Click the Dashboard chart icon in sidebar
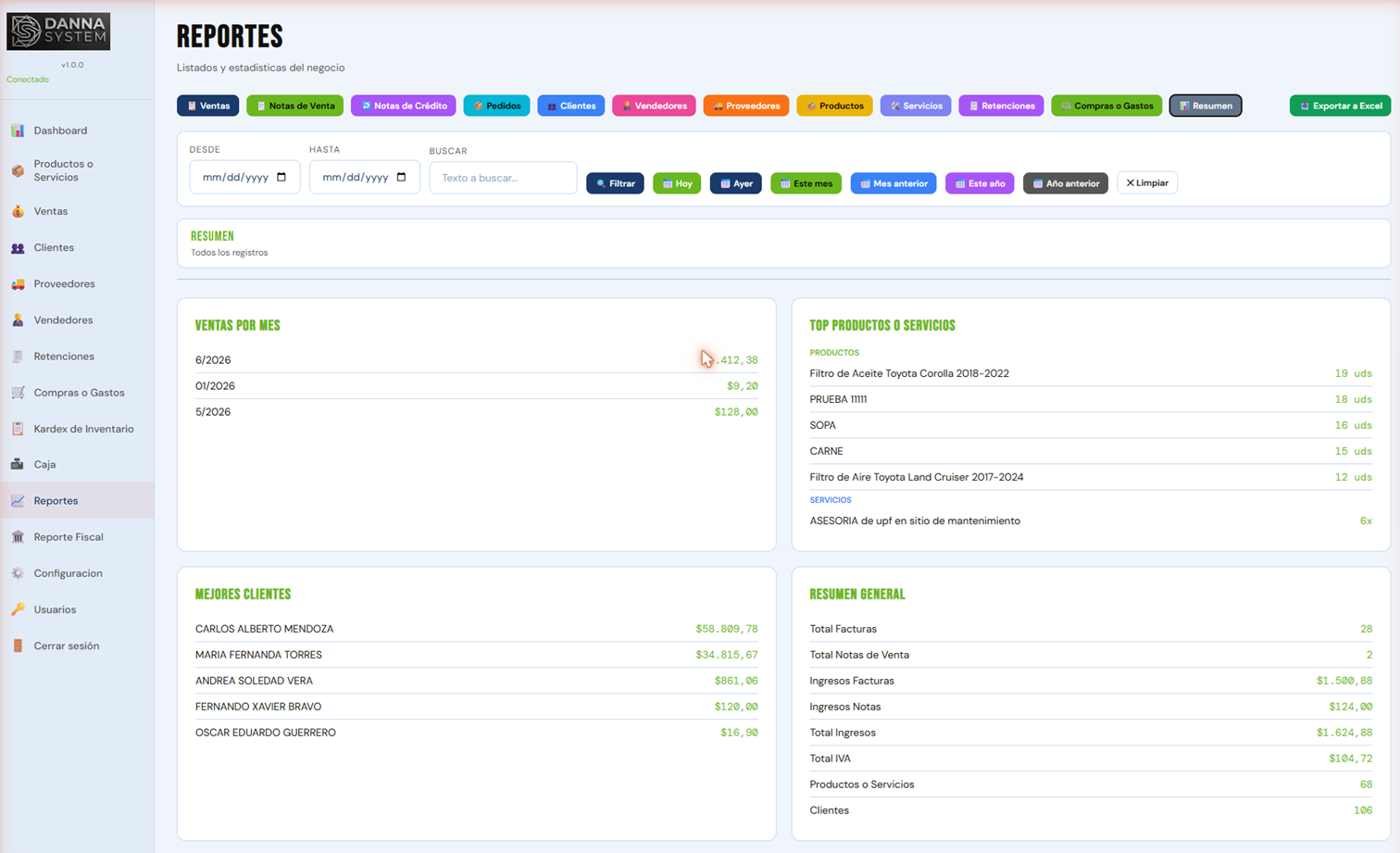Image resolution: width=1400 pixels, height=853 pixels. coord(18,131)
